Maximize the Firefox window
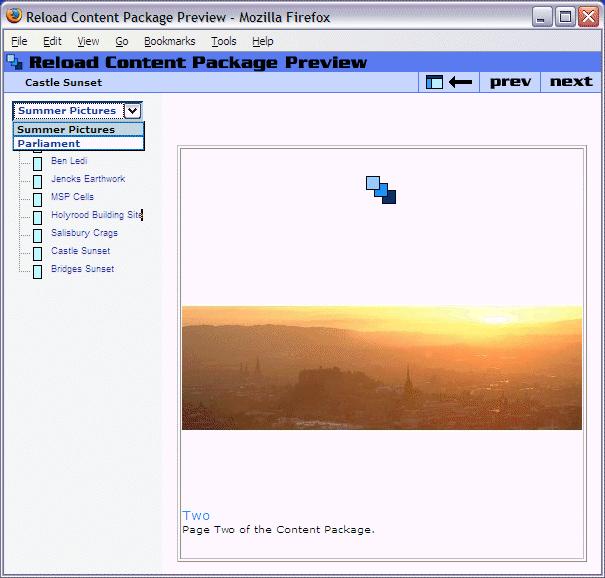The width and height of the screenshot is (605, 578). (x=565, y=17)
